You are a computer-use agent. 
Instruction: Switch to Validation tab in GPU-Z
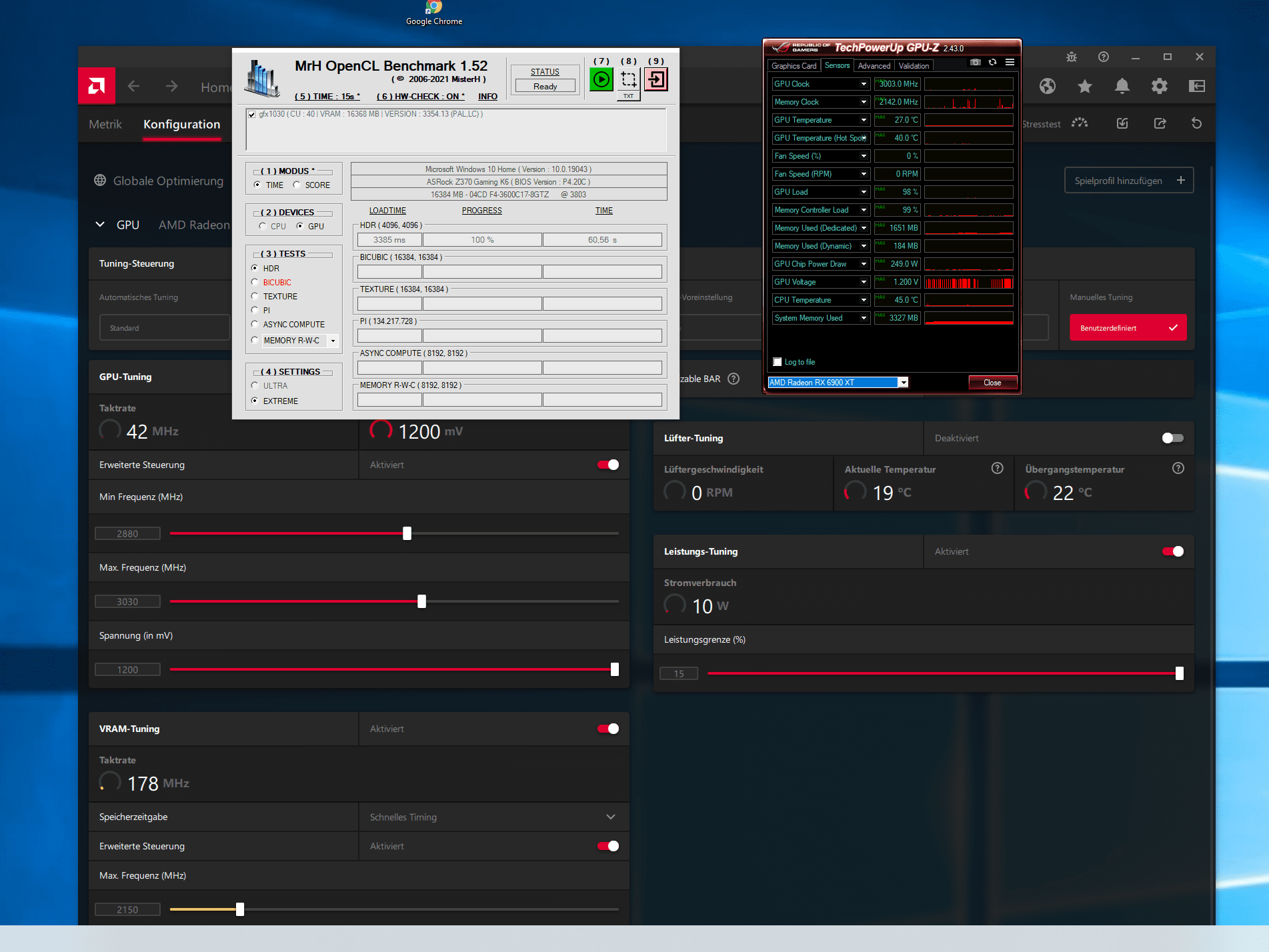pyautogui.click(x=913, y=66)
